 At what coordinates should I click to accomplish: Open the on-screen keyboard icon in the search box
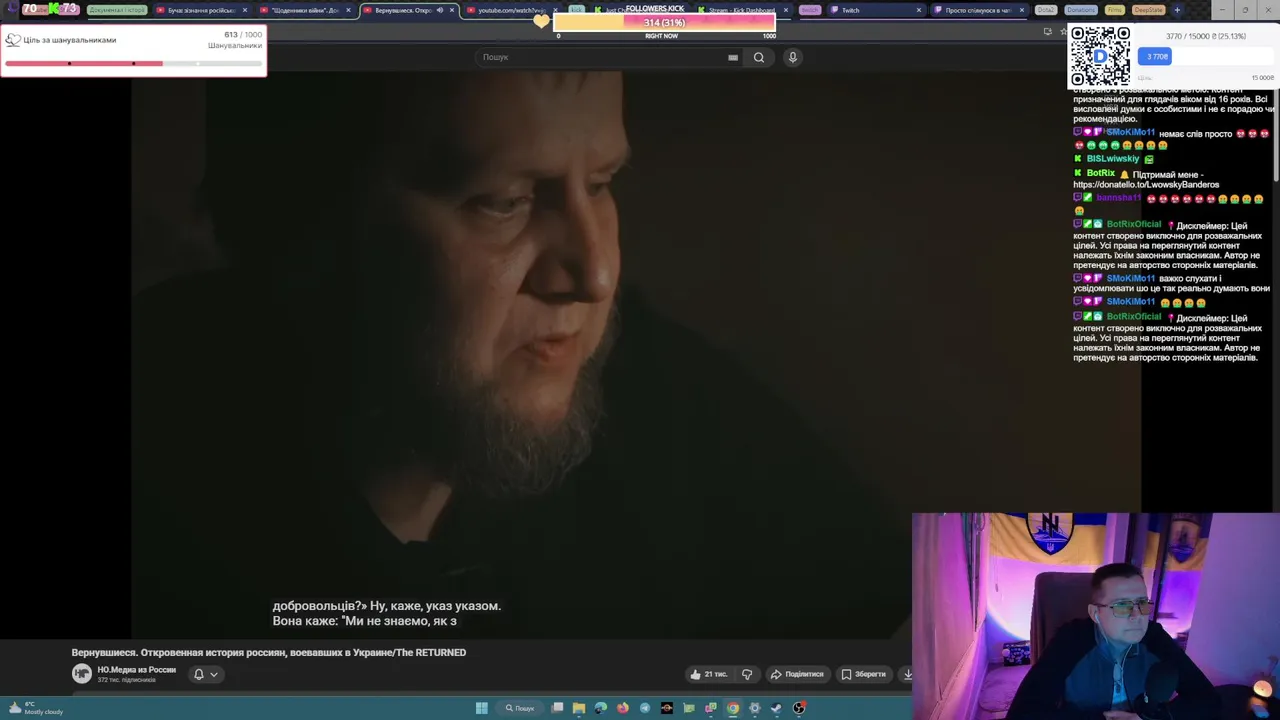(733, 57)
